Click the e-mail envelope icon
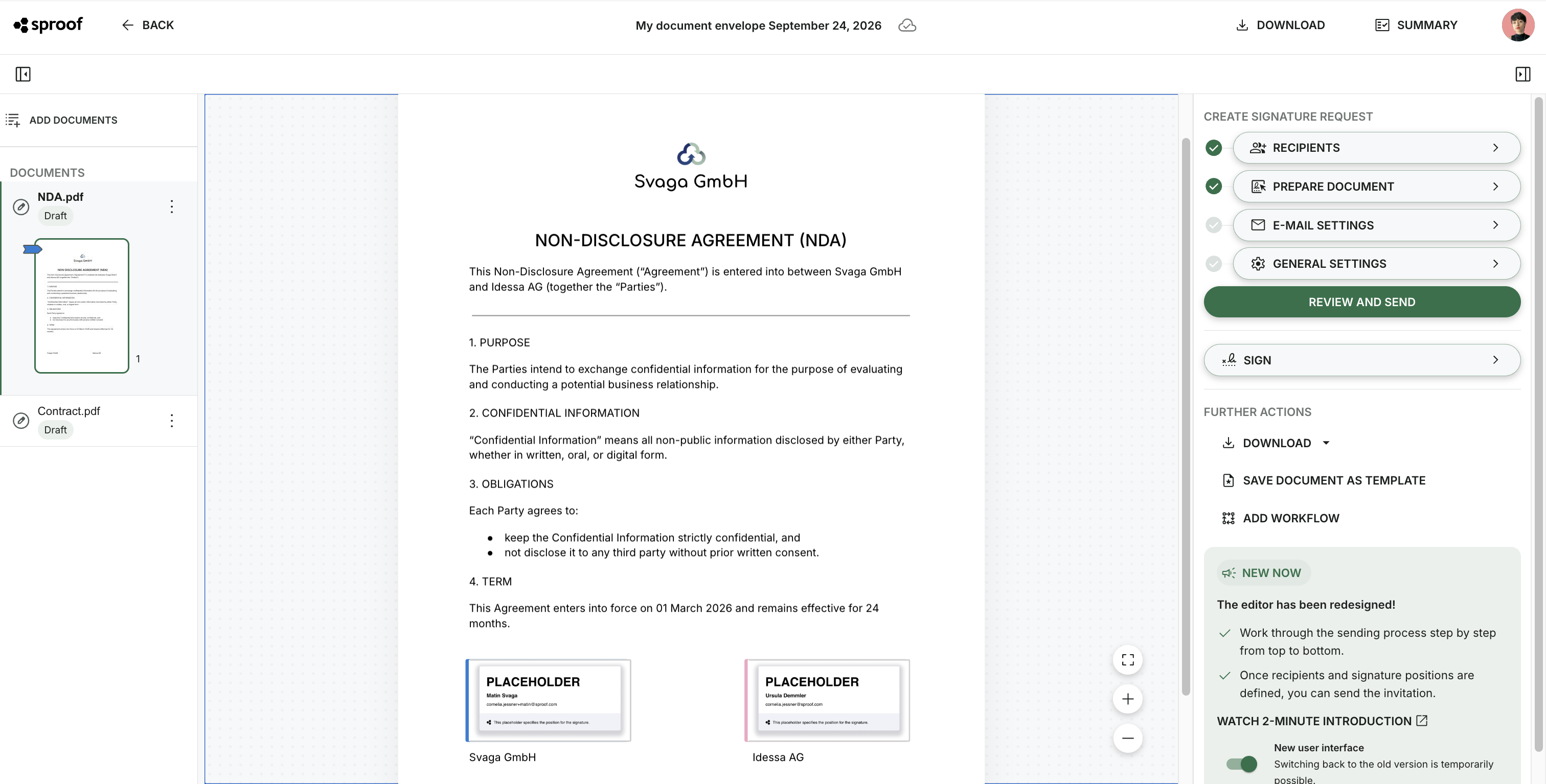This screenshot has height=784, width=1546. [x=1258, y=225]
